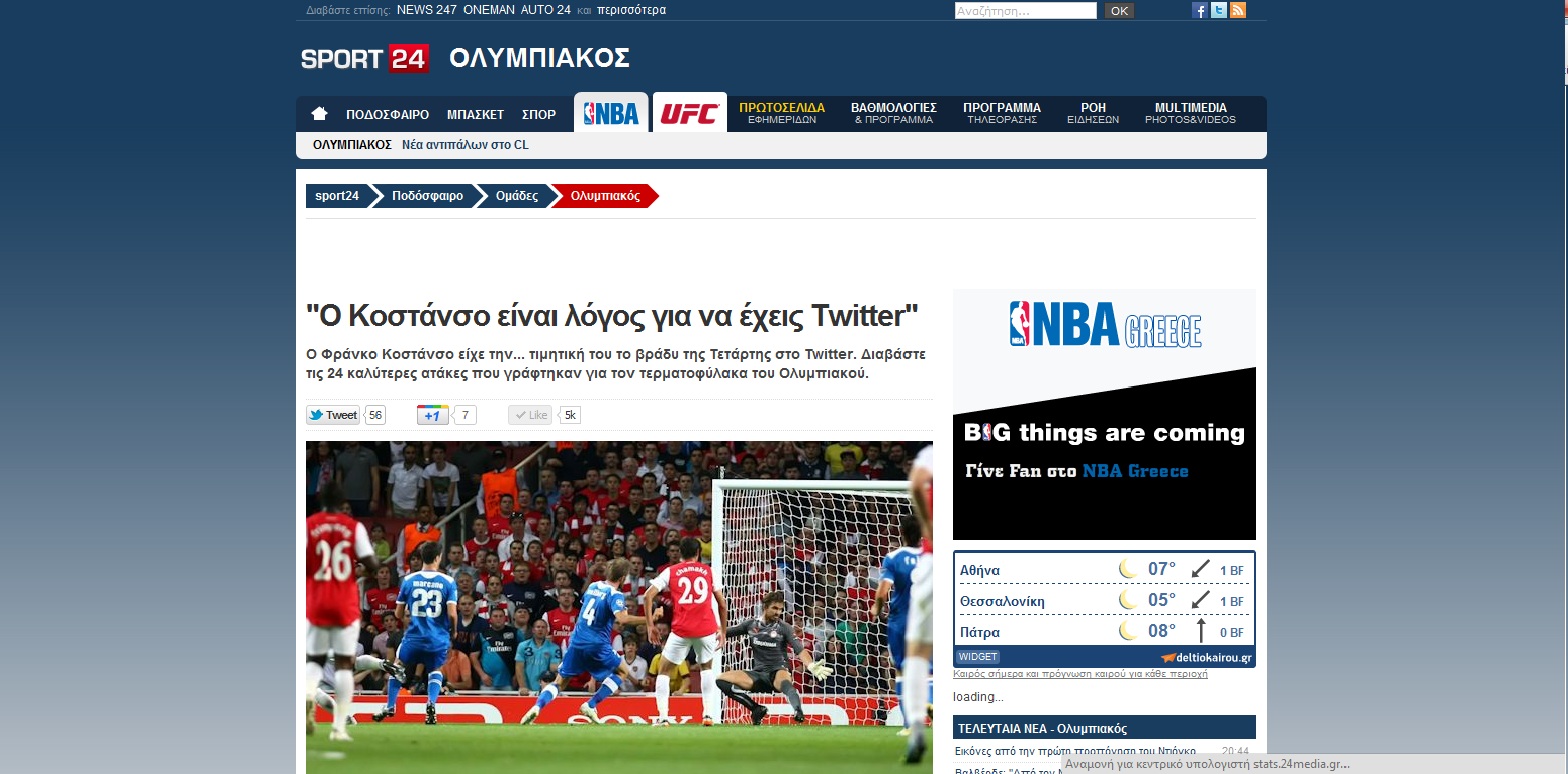The height and width of the screenshot is (774, 1568).
Task: Click the Θεσσαλονίκη weather row
Action: pyautogui.click(x=1104, y=601)
